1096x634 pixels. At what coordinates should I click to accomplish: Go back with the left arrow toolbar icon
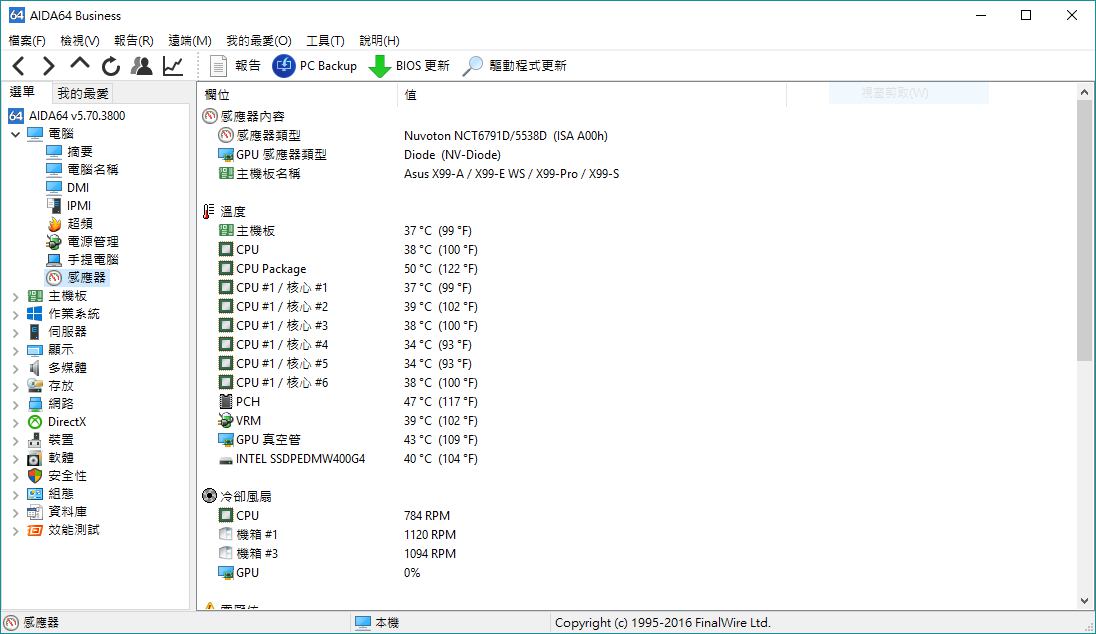[19, 66]
